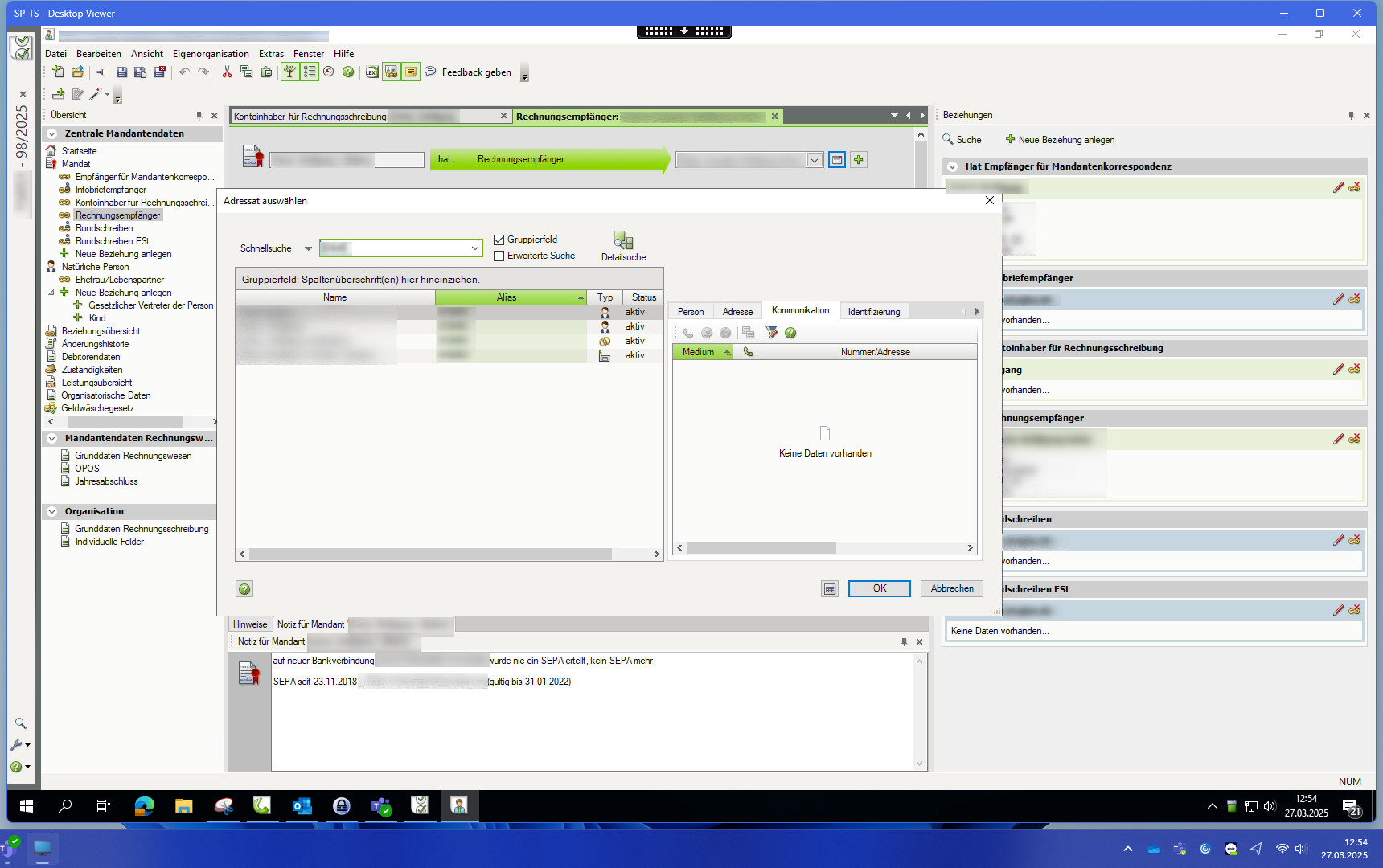Collapse the Zentrale Mandantendaten section
Image resolution: width=1383 pixels, height=868 pixels.
[x=52, y=134]
